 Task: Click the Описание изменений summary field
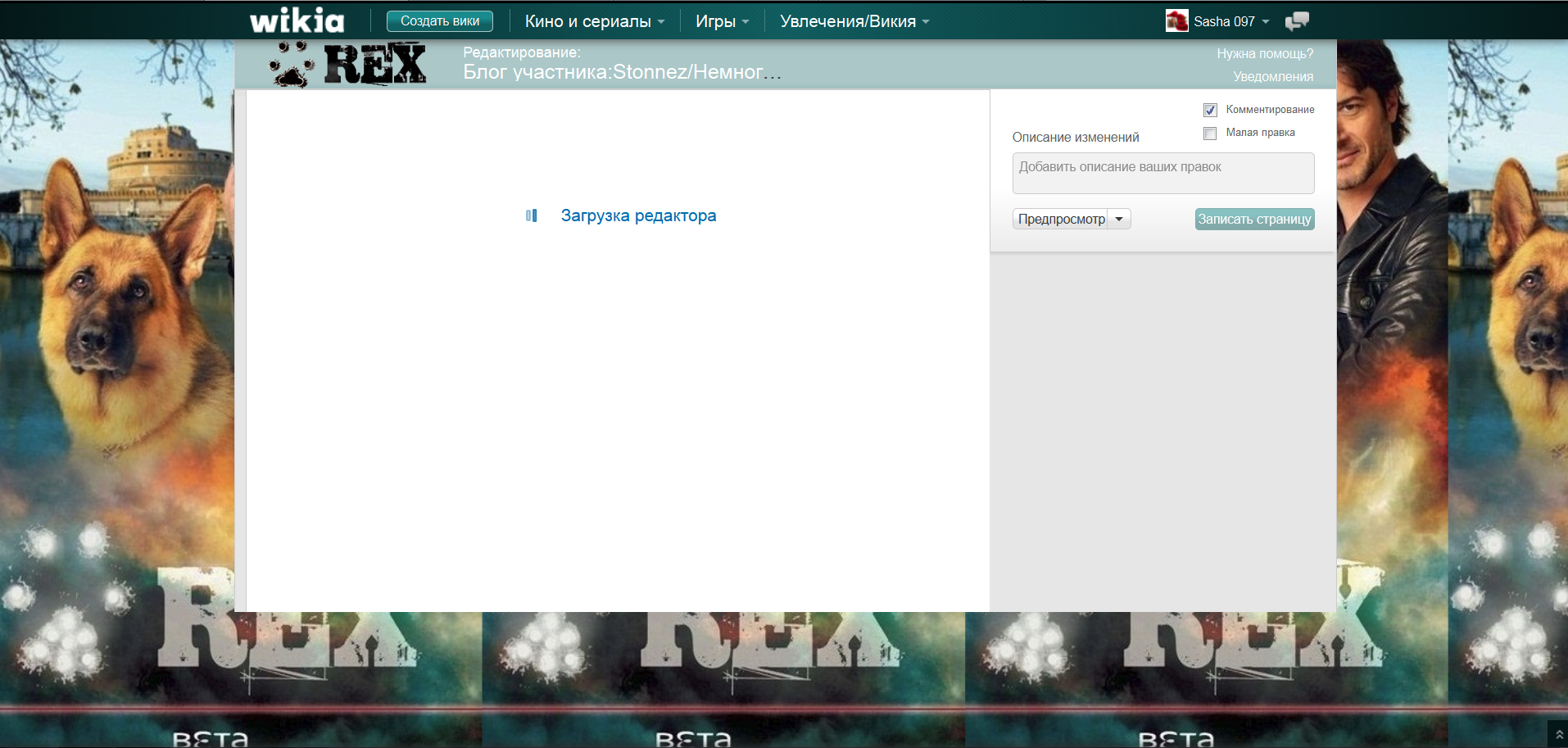tap(1163, 173)
